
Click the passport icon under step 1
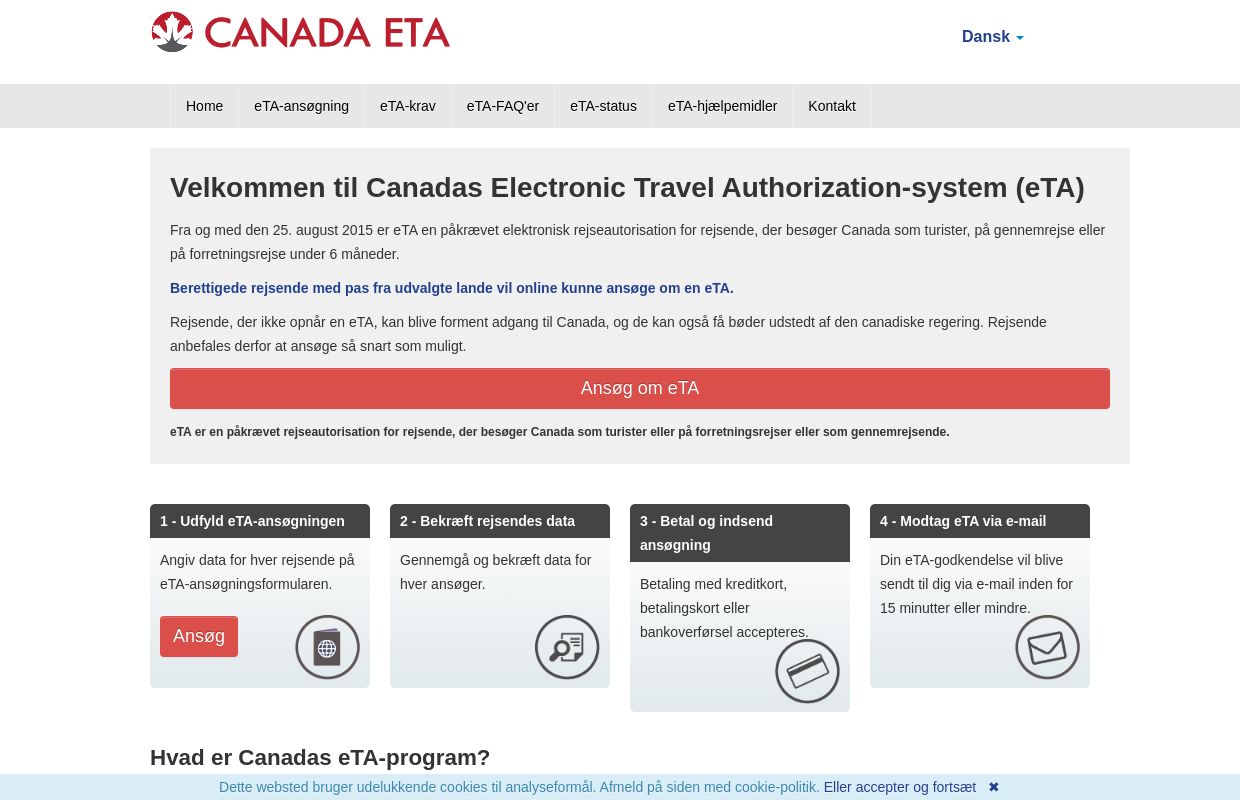tap(327, 647)
